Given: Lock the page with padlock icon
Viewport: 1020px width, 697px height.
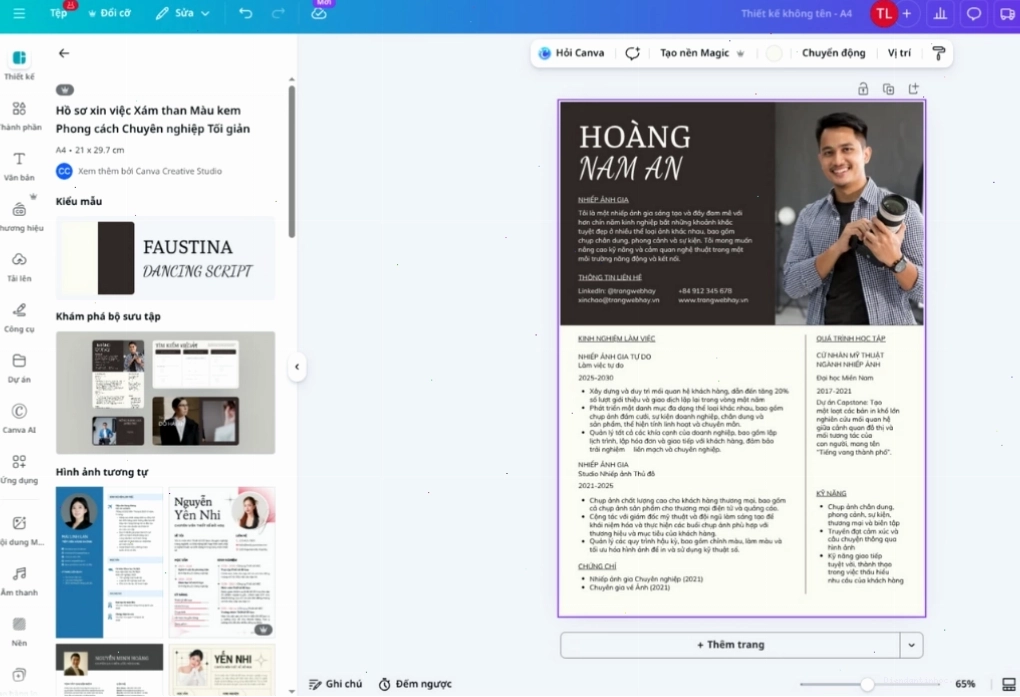Looking at the screenshot, I should coord(863,89).
